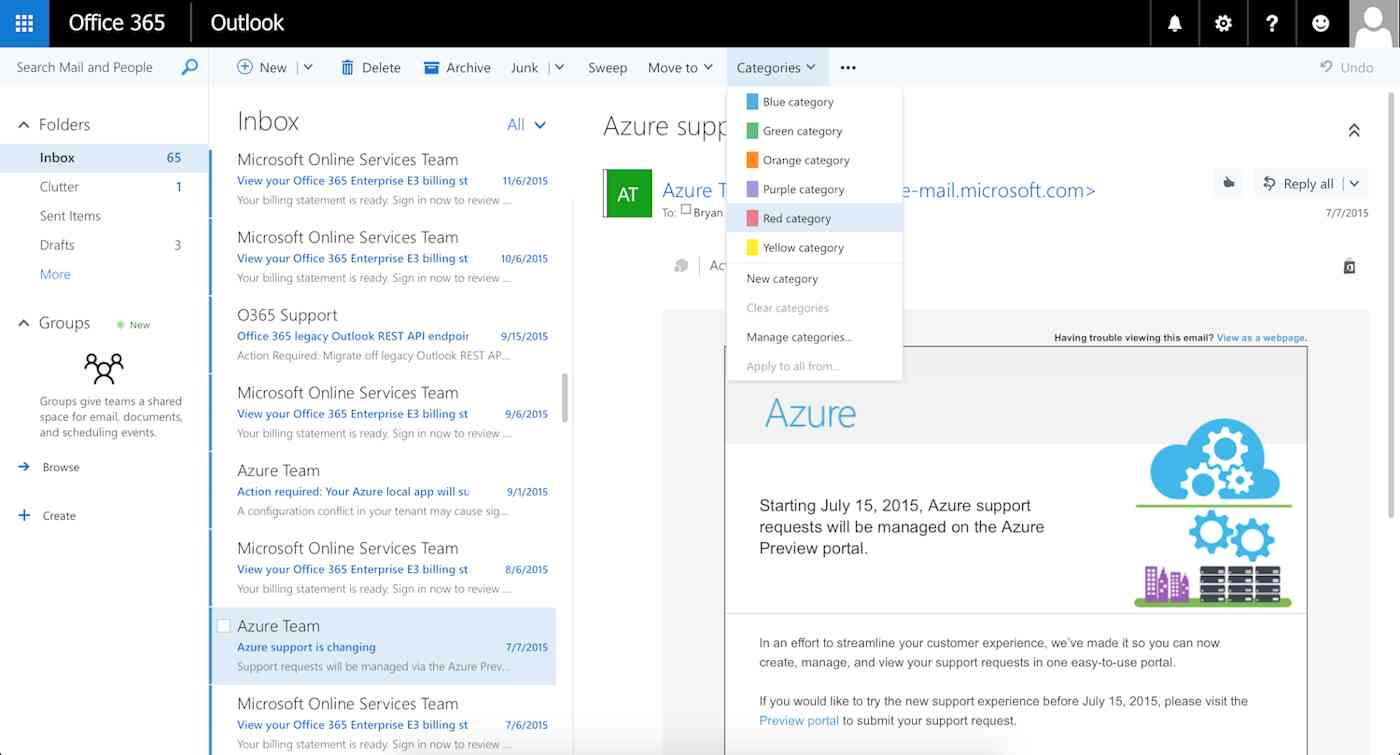Screen dimensions: 1400x755
Task: Click the Create group link
Action: tap(59, 516)
